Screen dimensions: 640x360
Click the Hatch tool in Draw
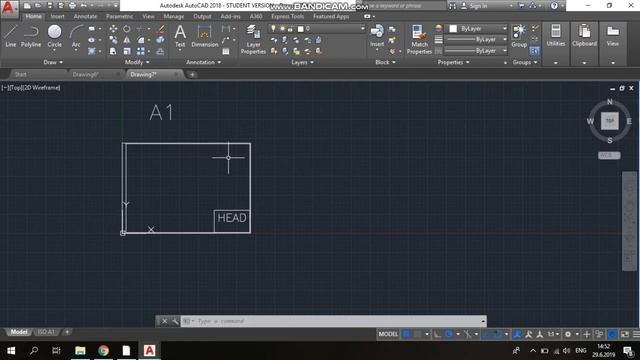point(92,51)
